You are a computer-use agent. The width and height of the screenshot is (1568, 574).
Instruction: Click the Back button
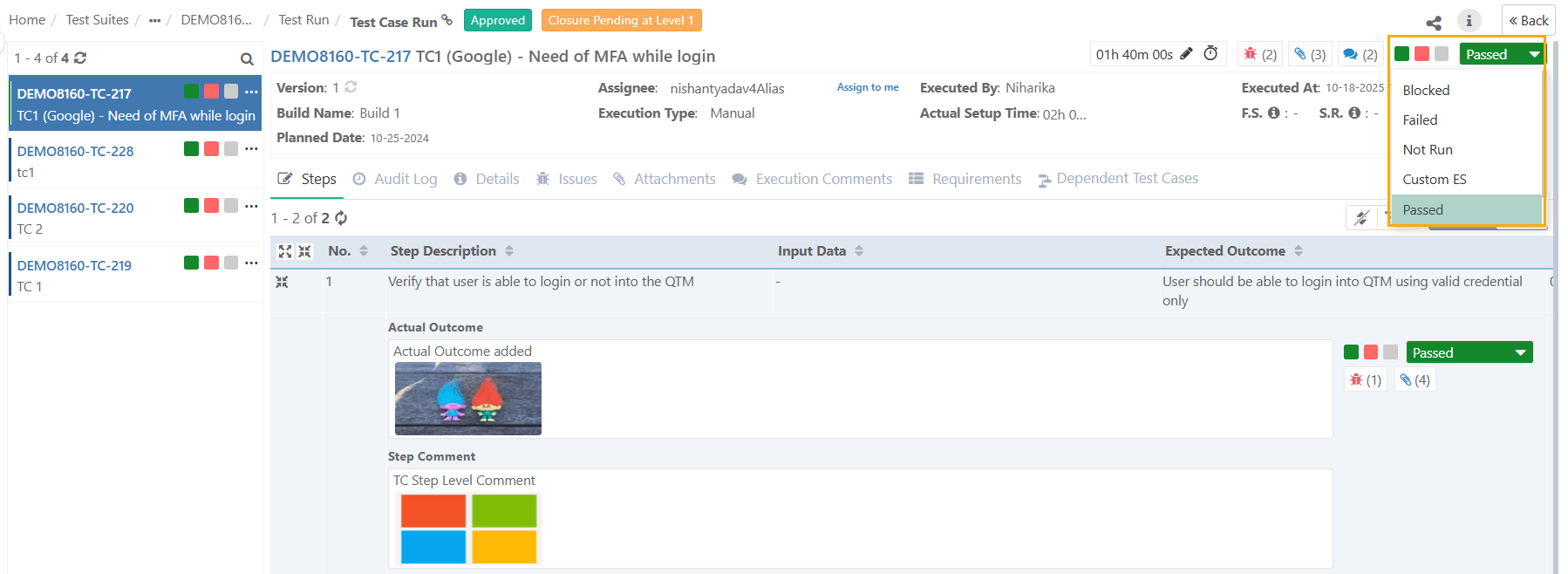click(1528, 21)
